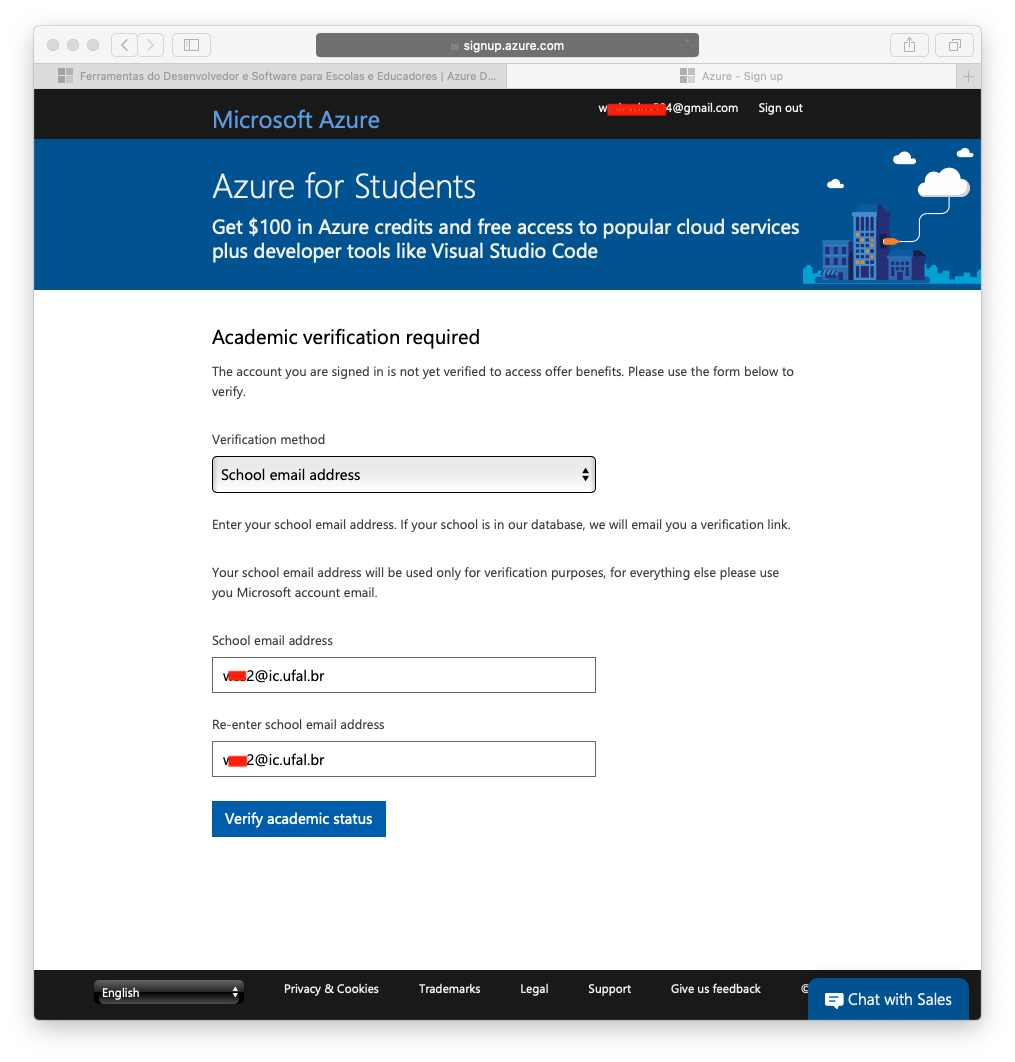Open the Verification method dropdown
Screen dimensions: 1015x1062
(404, 475)
